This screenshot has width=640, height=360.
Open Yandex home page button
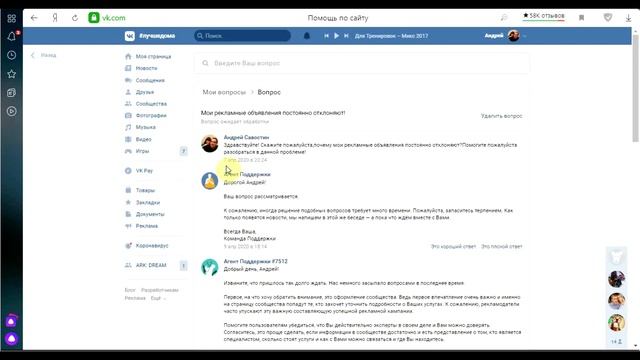[x=55, y=18]
